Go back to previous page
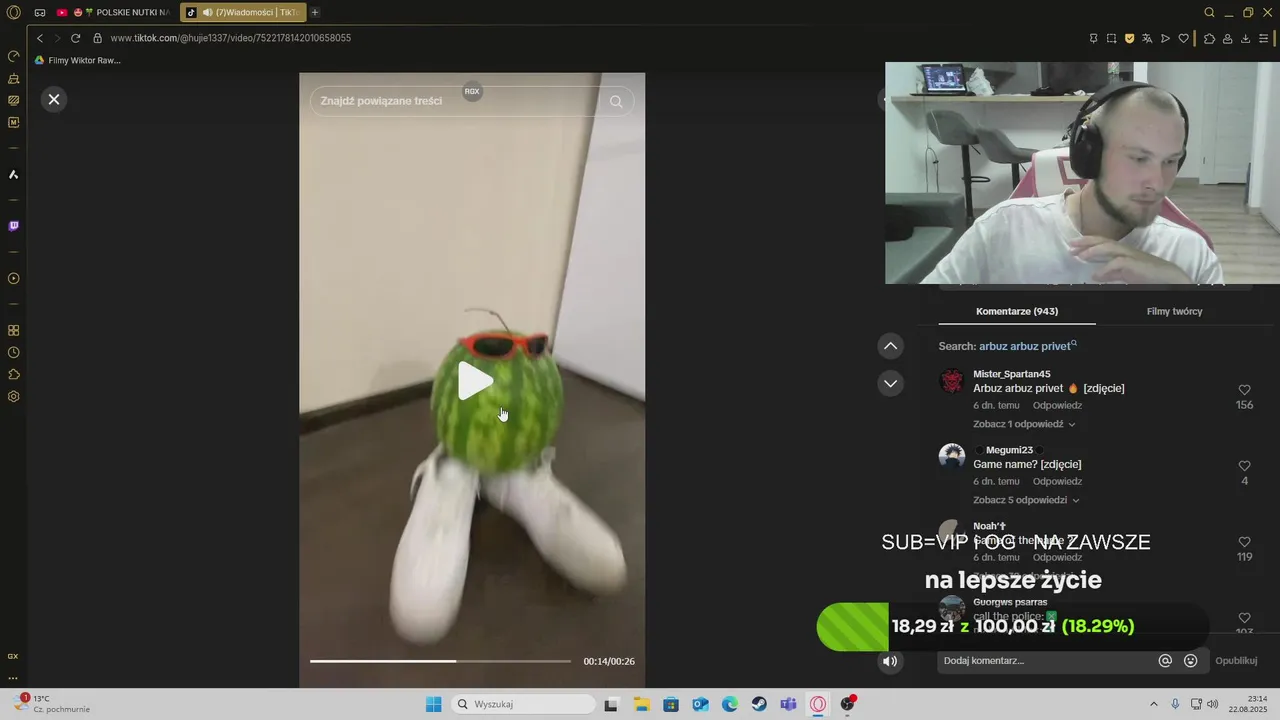Image resolution: width=1280 pixels, height=720 pixels. (x=40, y=38)
